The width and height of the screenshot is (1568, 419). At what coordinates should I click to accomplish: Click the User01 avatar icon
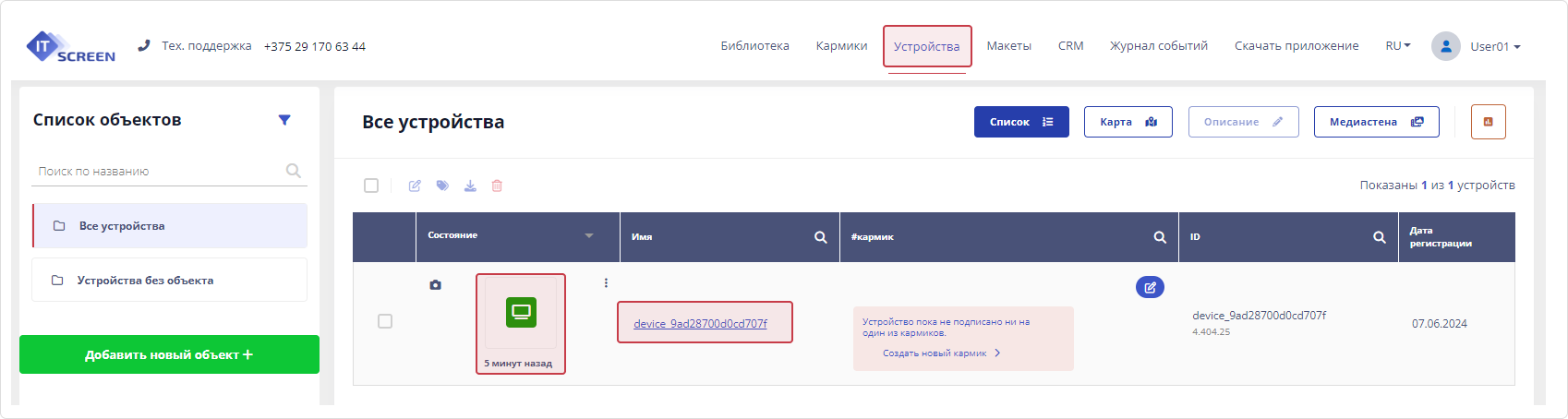(1446, 46)
